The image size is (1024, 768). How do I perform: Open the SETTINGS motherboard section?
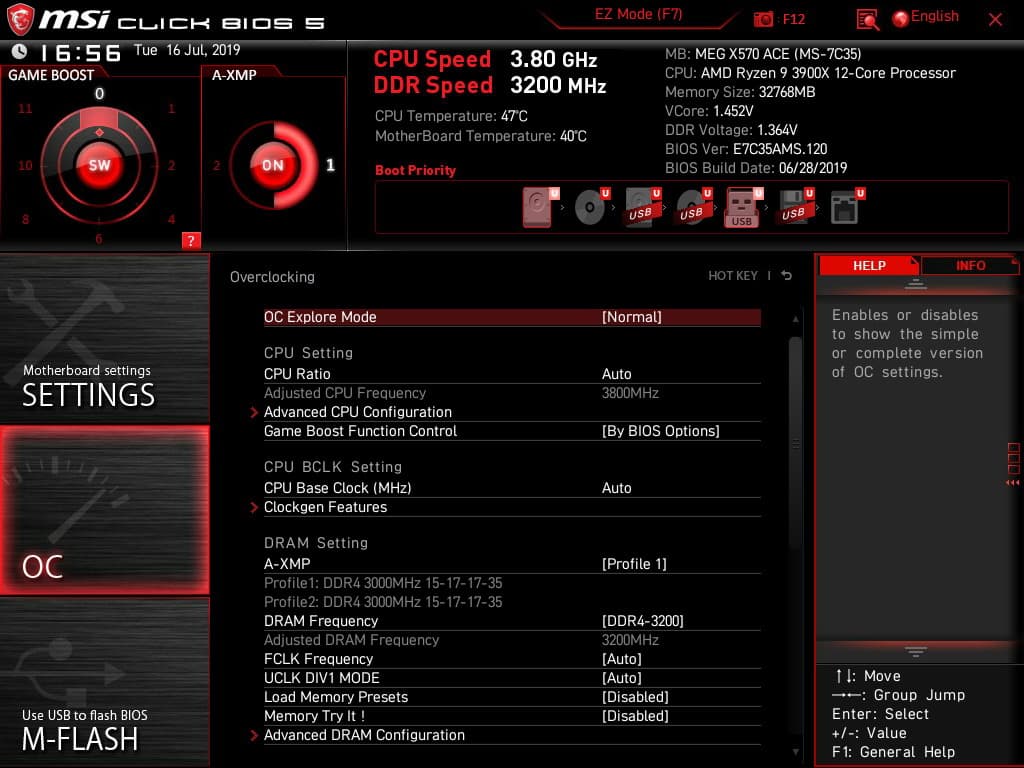[x=104, y=338]
